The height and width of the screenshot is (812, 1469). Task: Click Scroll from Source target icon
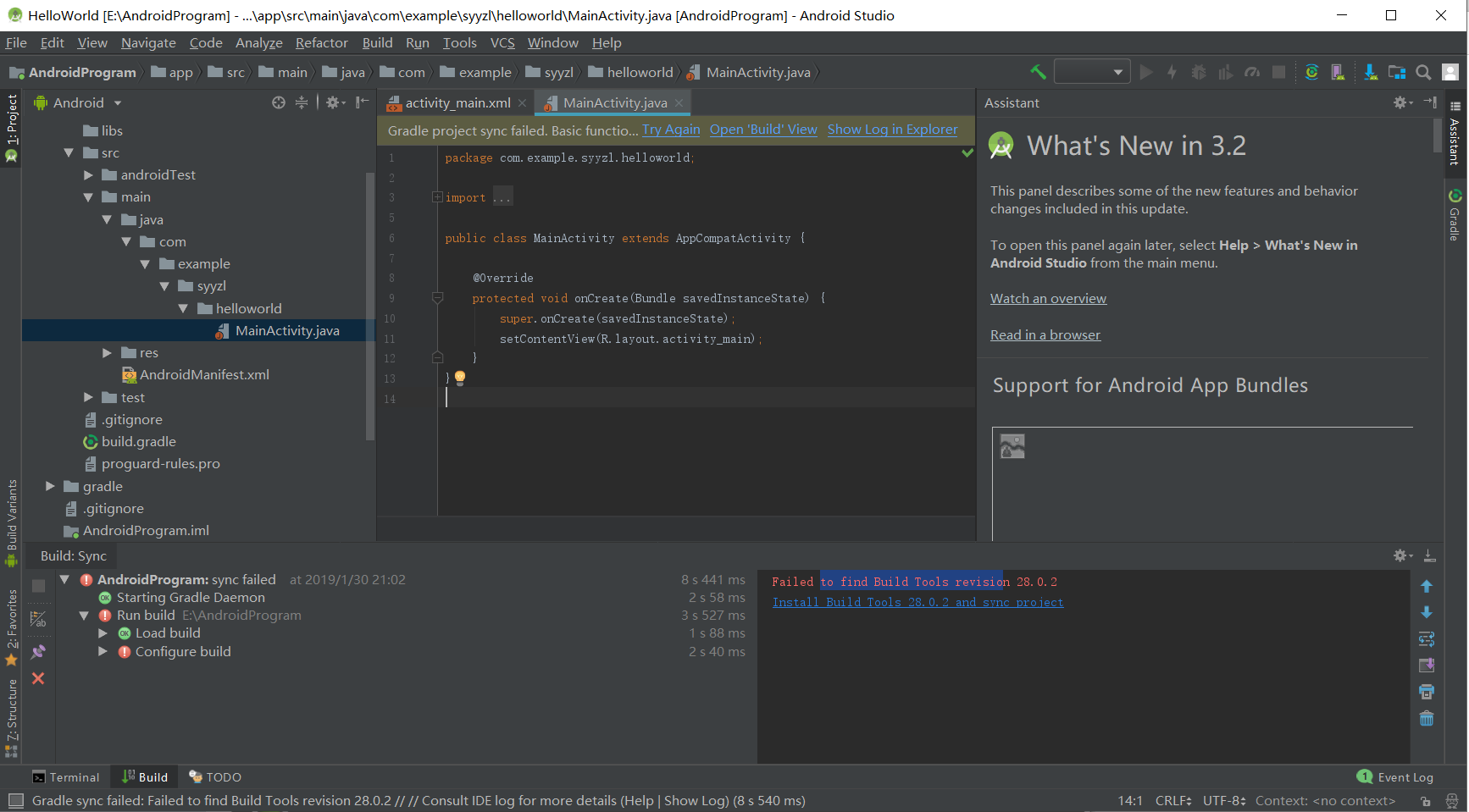(279, 102)
